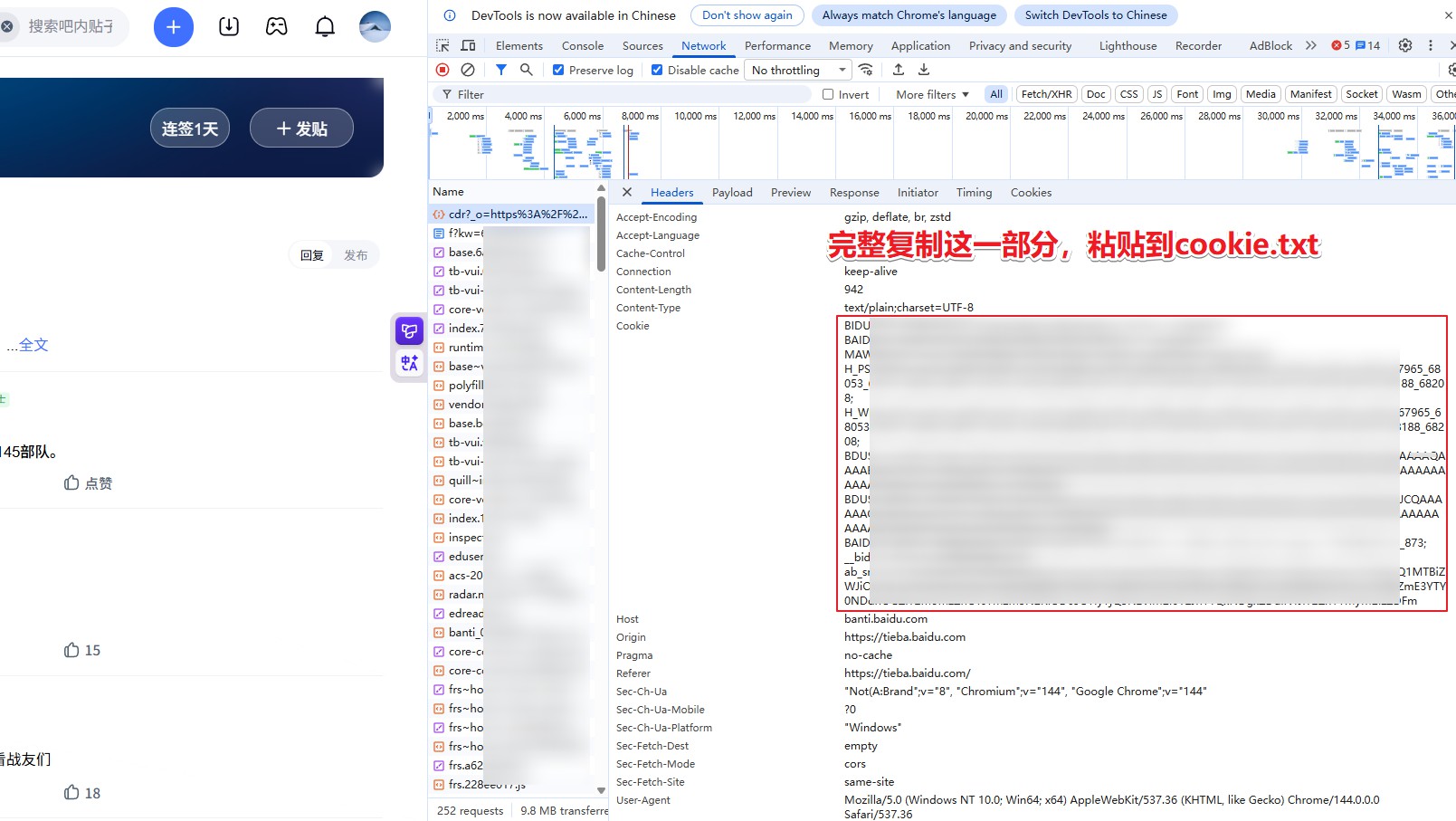Toggle the network filter funnel icon
Image resolution: width=1456 pixels, height=821 pixels.
(x=501, y=70)
